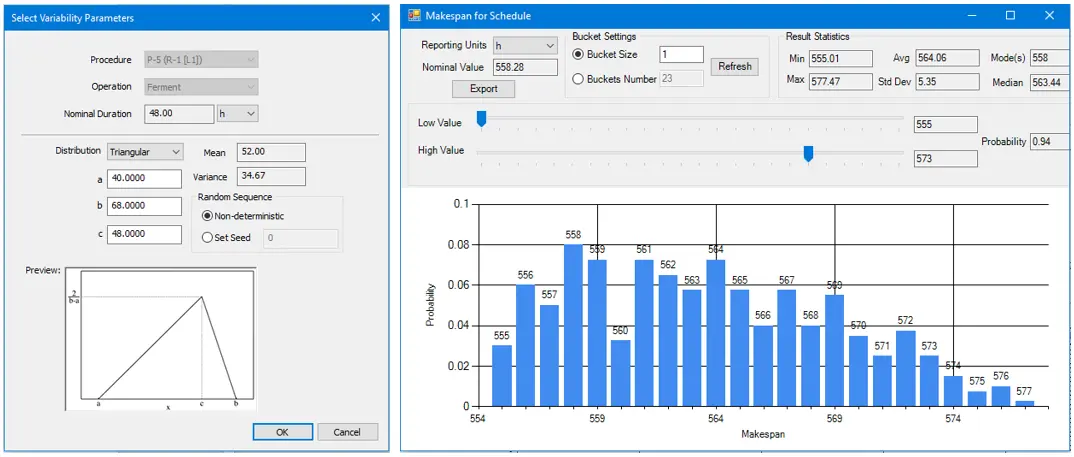Click the histogram bar labeled 577
The image size is (1074, 457).
(1025, 404)
